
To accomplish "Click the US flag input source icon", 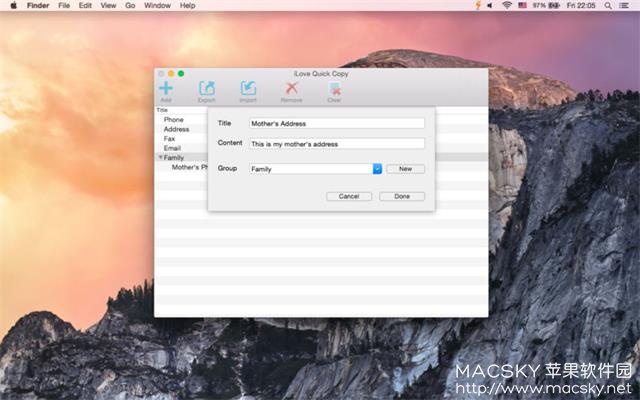I will (x=522, y=5).
